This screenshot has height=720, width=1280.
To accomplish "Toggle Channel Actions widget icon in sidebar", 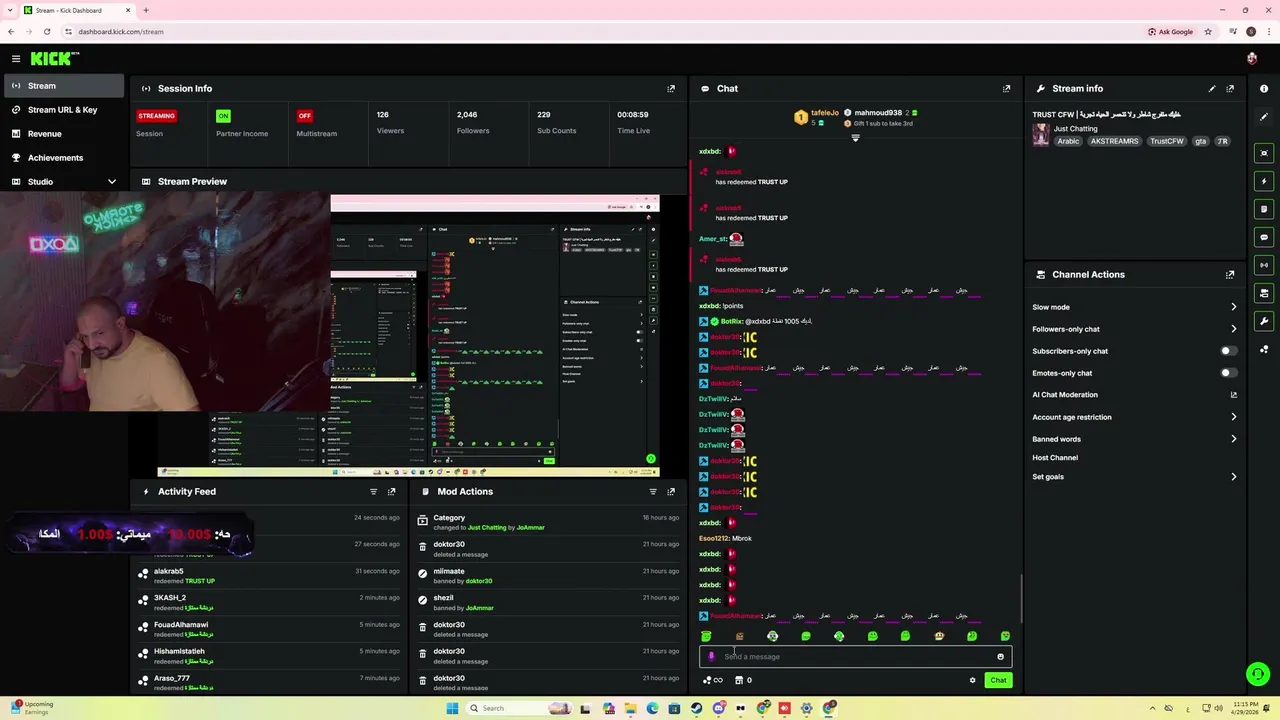I will point(1264,293).
